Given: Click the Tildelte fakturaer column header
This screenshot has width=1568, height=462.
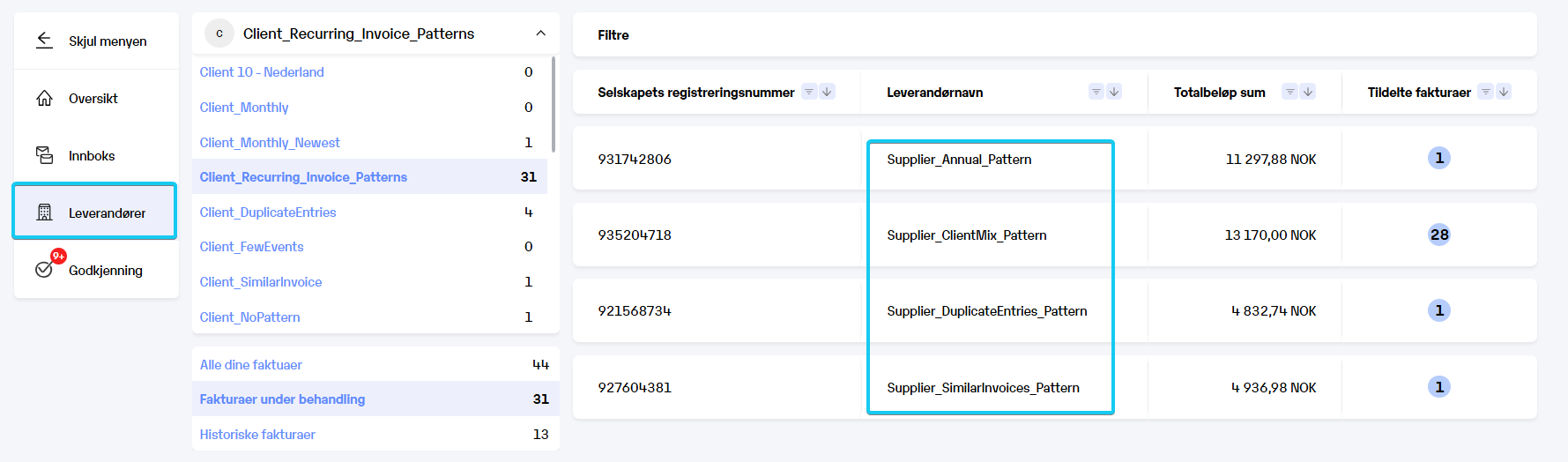Looking at the screenshot, I should tap(1419, 93).
